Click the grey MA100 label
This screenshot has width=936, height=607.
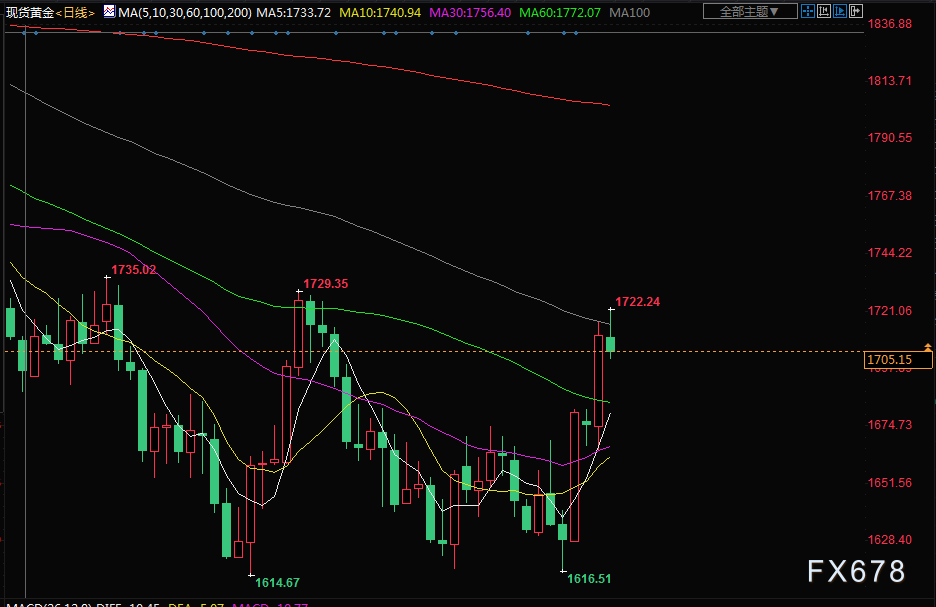click(630, 13)
